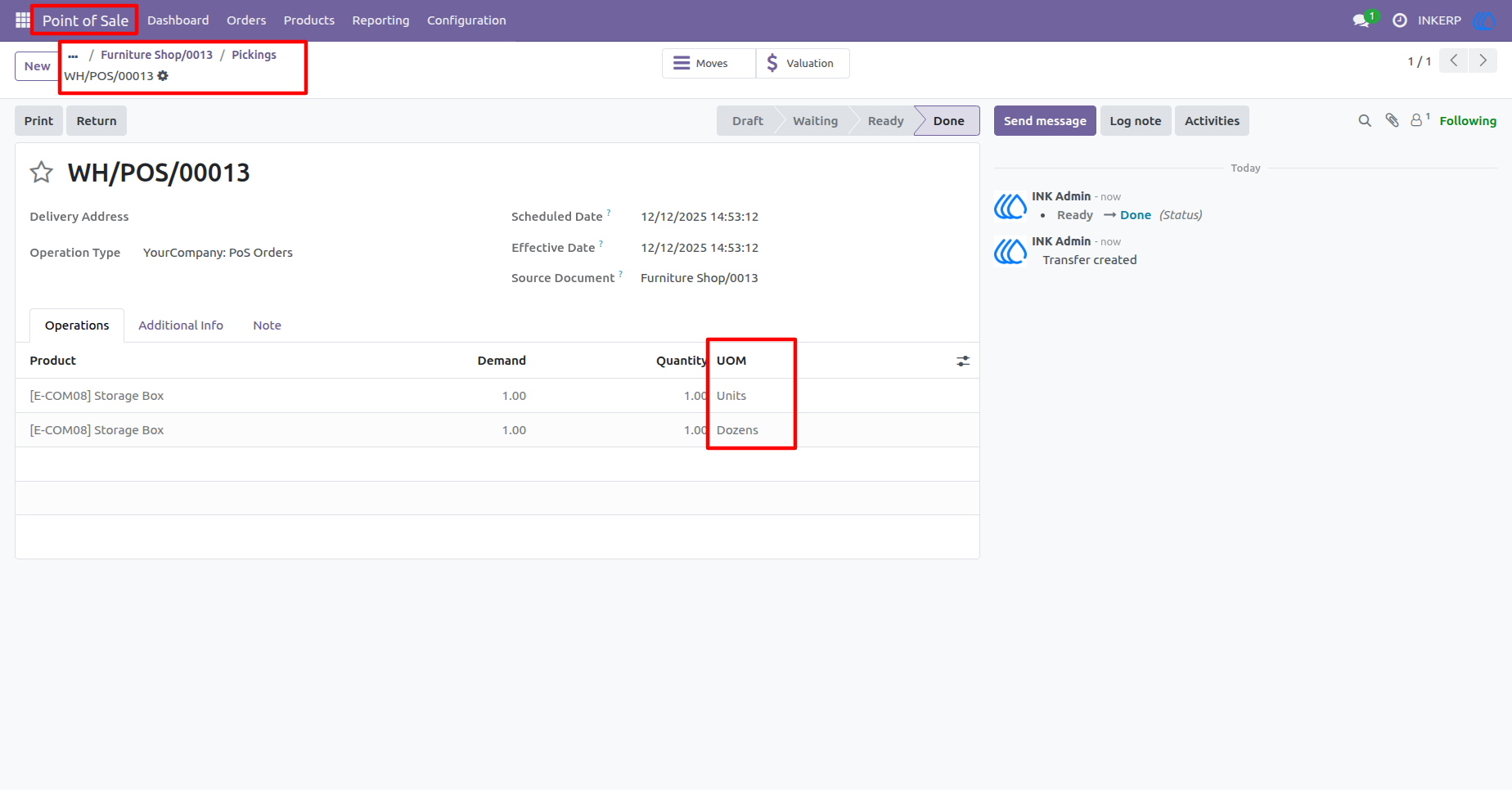
Task: Open the Dashboard menu
Action: (x=178, y=20)
